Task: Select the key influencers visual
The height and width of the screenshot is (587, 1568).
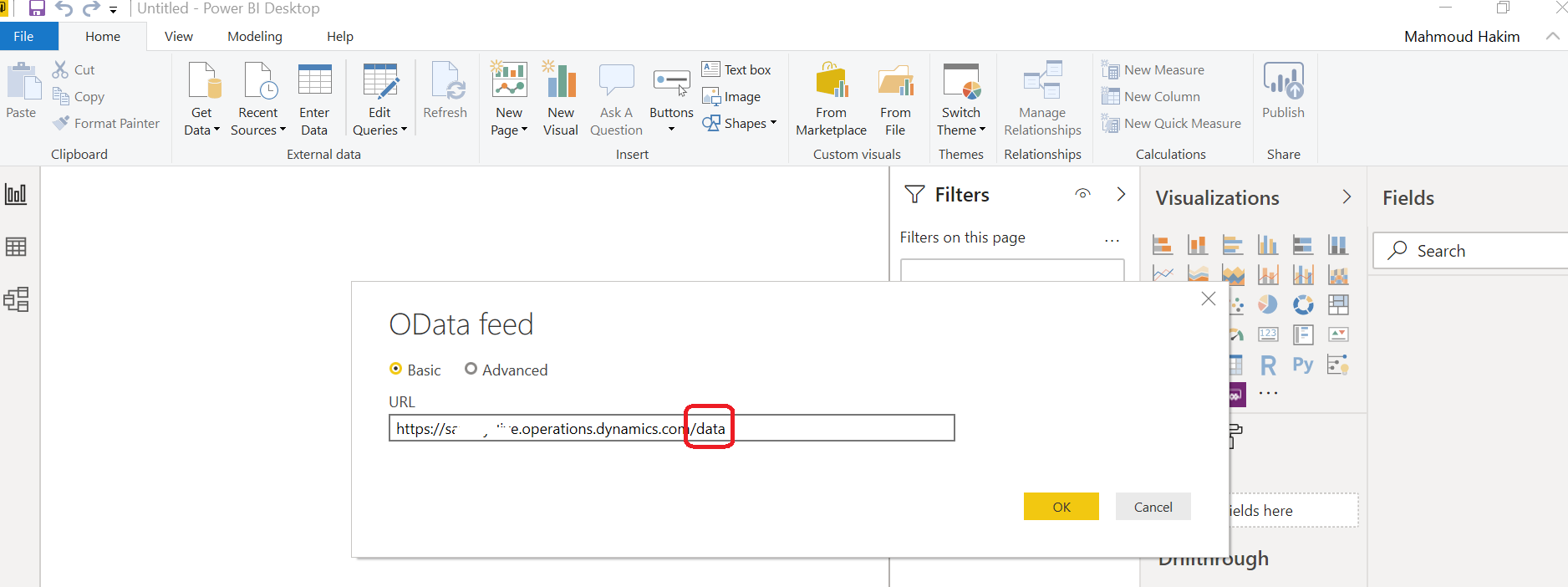Action: coord(1338,365)
